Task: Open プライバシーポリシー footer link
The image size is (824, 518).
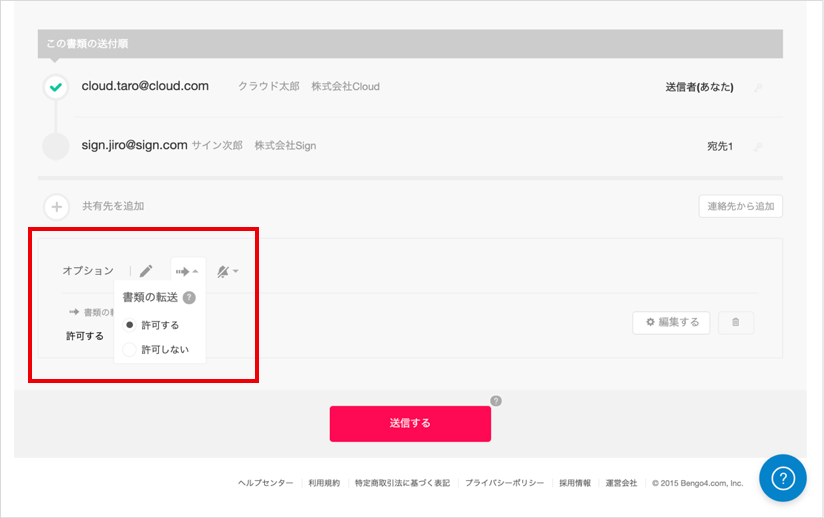Action: point(504,483)
